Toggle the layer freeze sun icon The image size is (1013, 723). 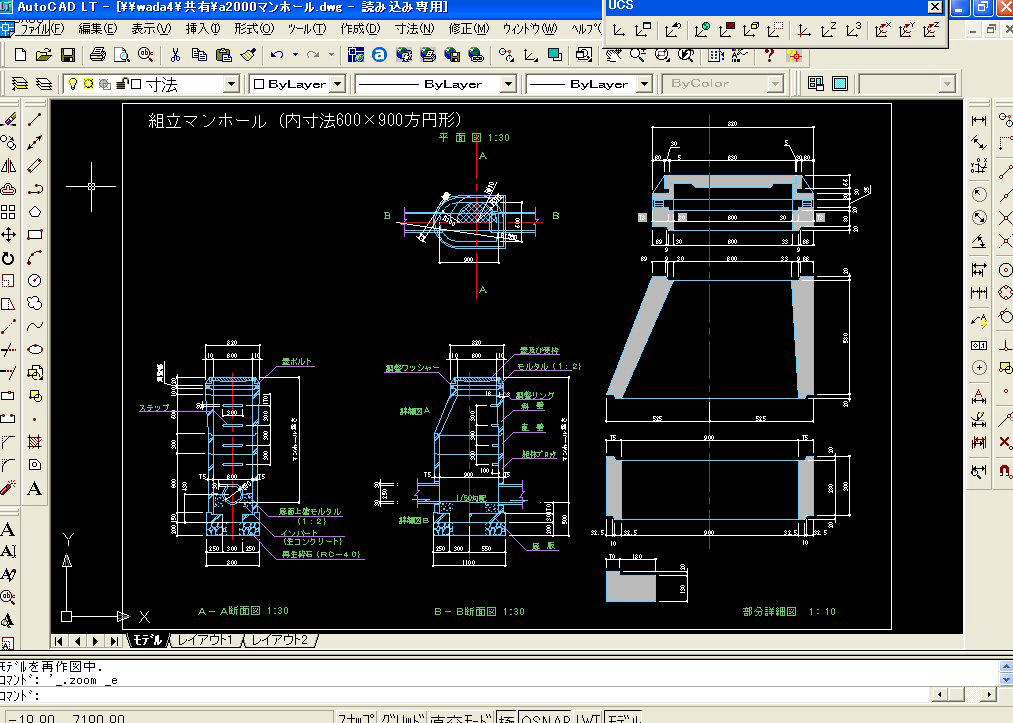coord(89,84)
